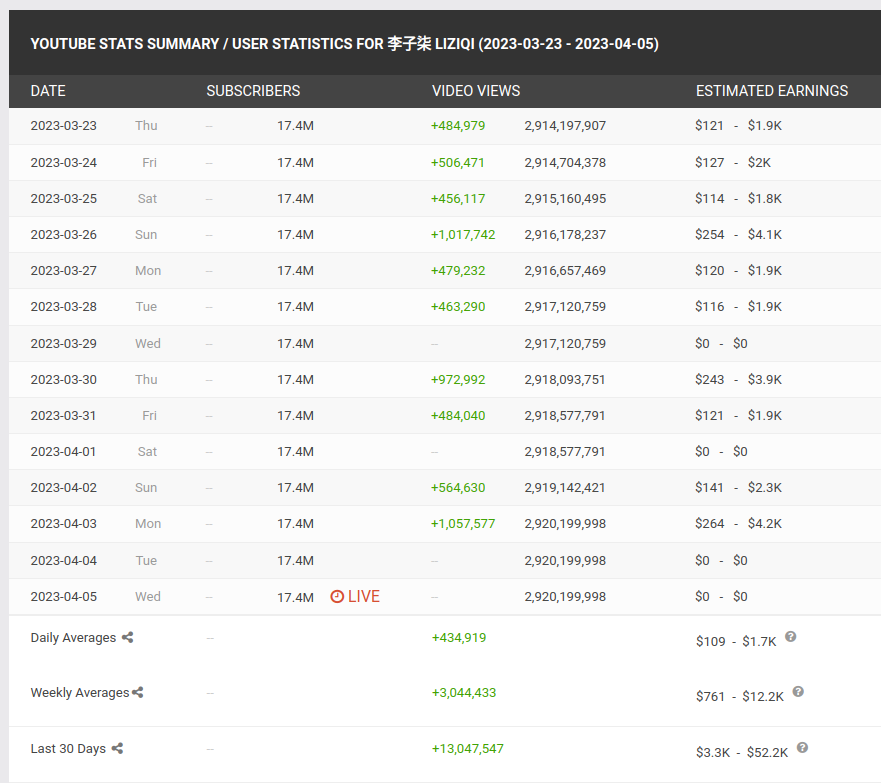
Task: Click share icon next to Last 30 Days
Action: coord(117,748)
